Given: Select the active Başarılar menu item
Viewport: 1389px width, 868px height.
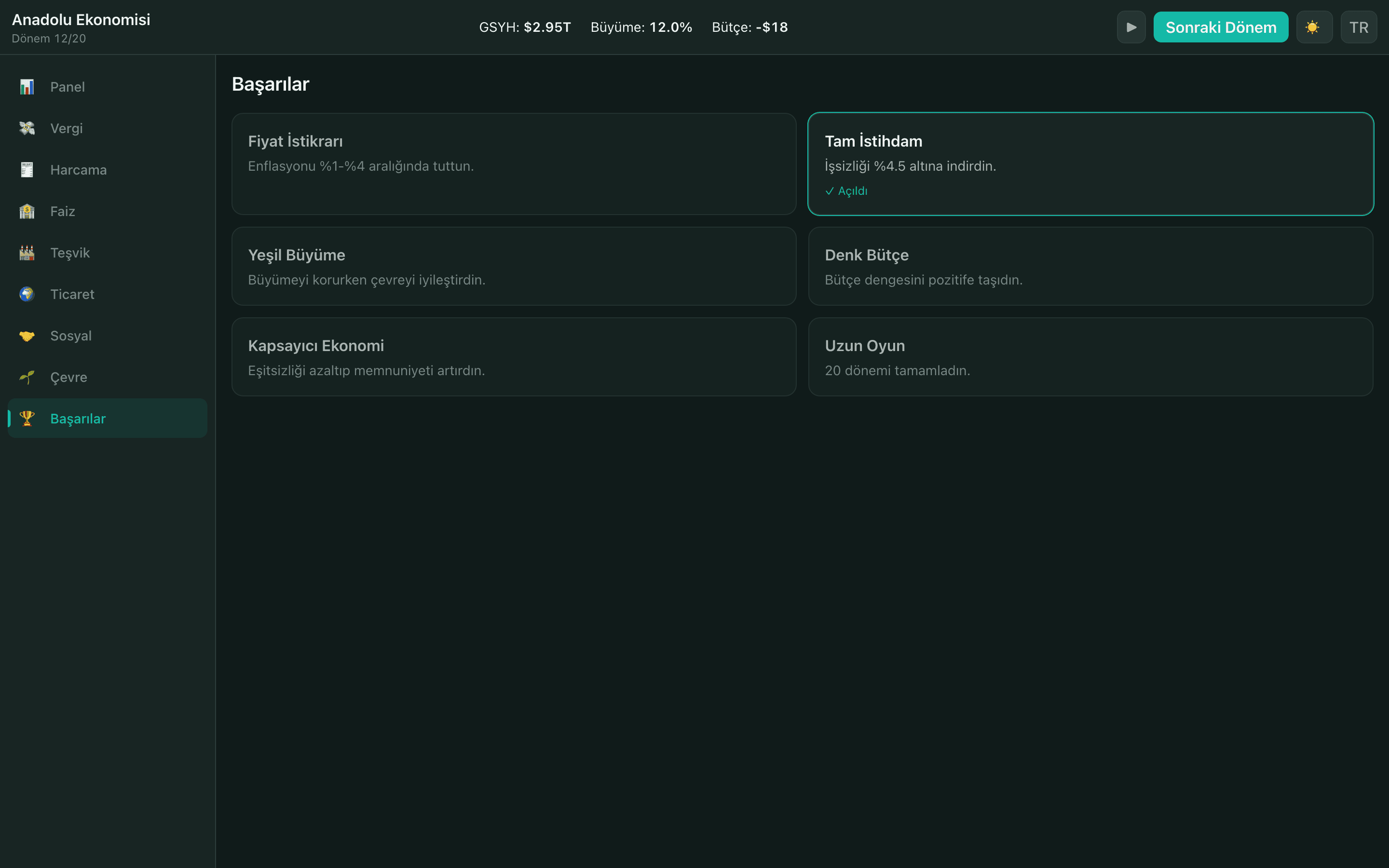Looking at the screenshot, I should tap(108, 419).
